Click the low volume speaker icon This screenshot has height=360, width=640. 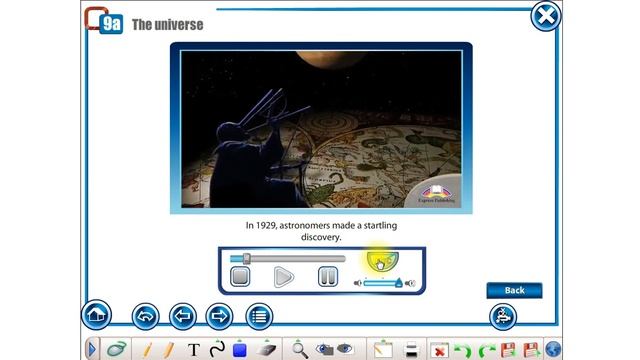[x=358, y=283]
